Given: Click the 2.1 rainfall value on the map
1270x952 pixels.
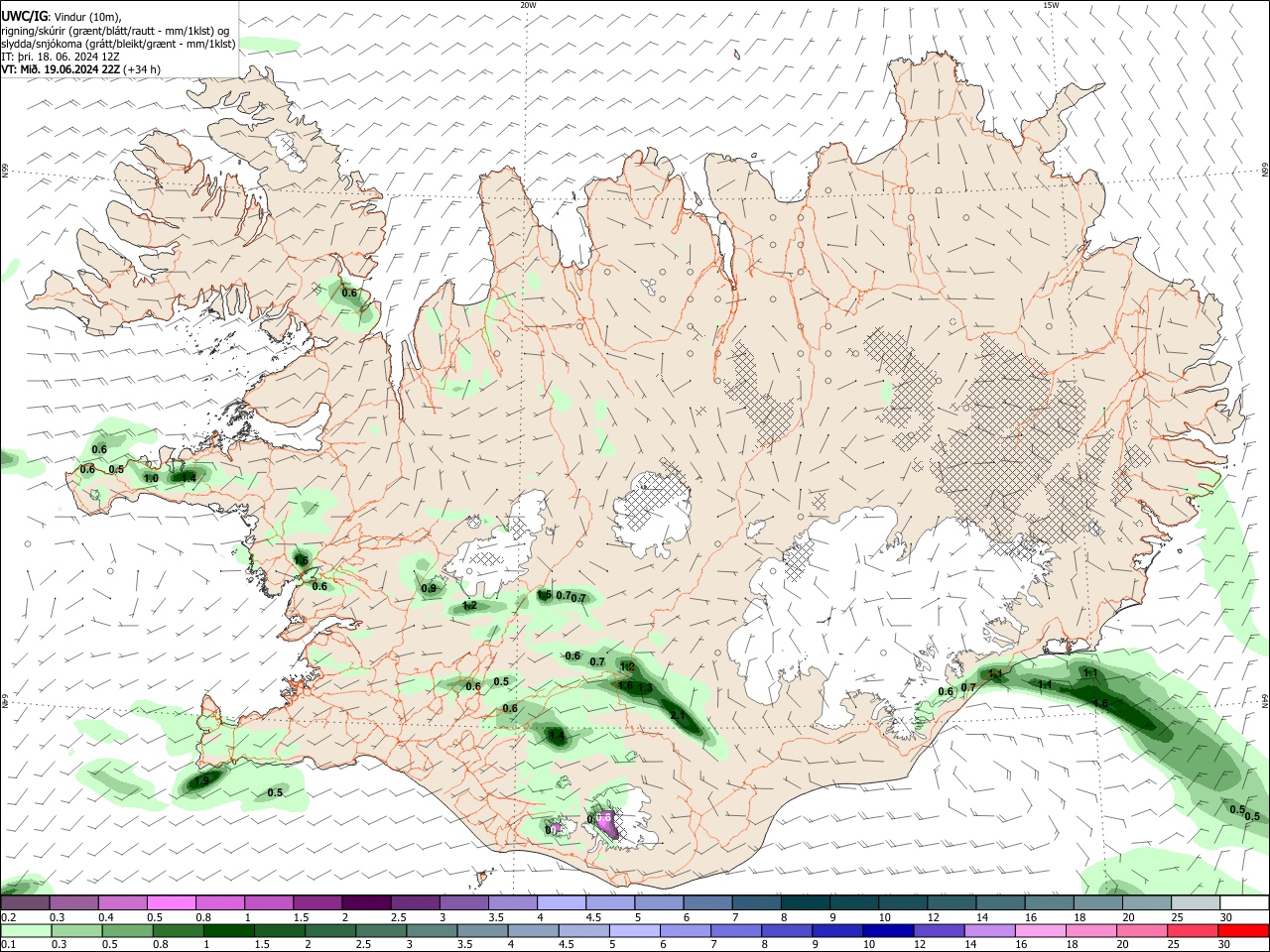Looking at the screenshot, I should pos(679,715).
